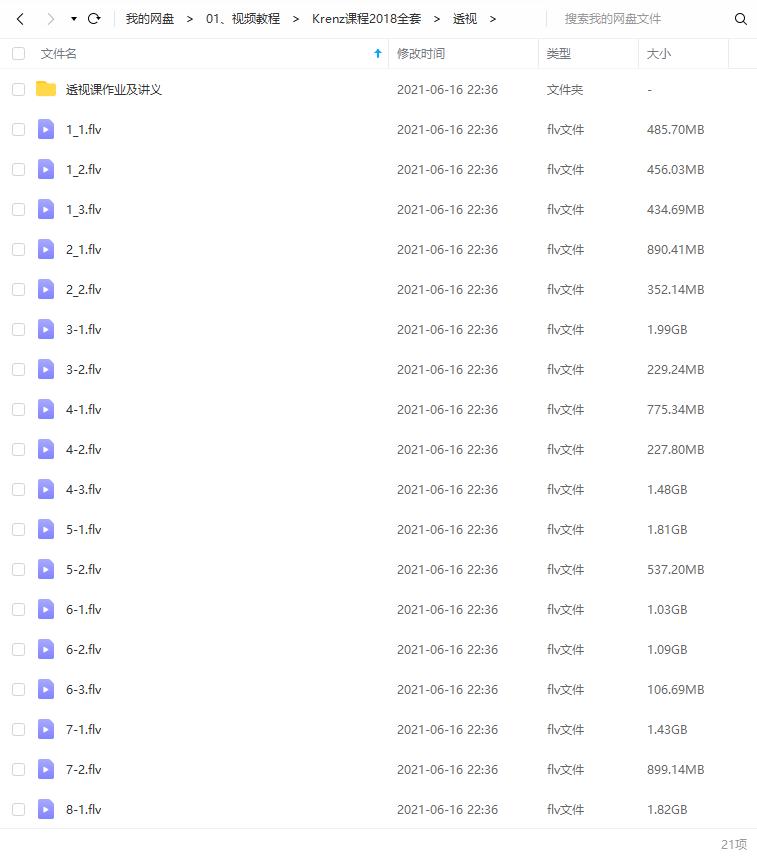
Task: Click video icon of 3-1.flv
Action: coord(46,329)
